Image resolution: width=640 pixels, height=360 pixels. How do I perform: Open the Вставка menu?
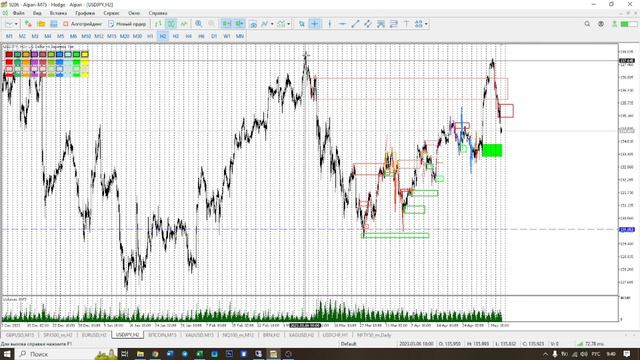[58, 13]
